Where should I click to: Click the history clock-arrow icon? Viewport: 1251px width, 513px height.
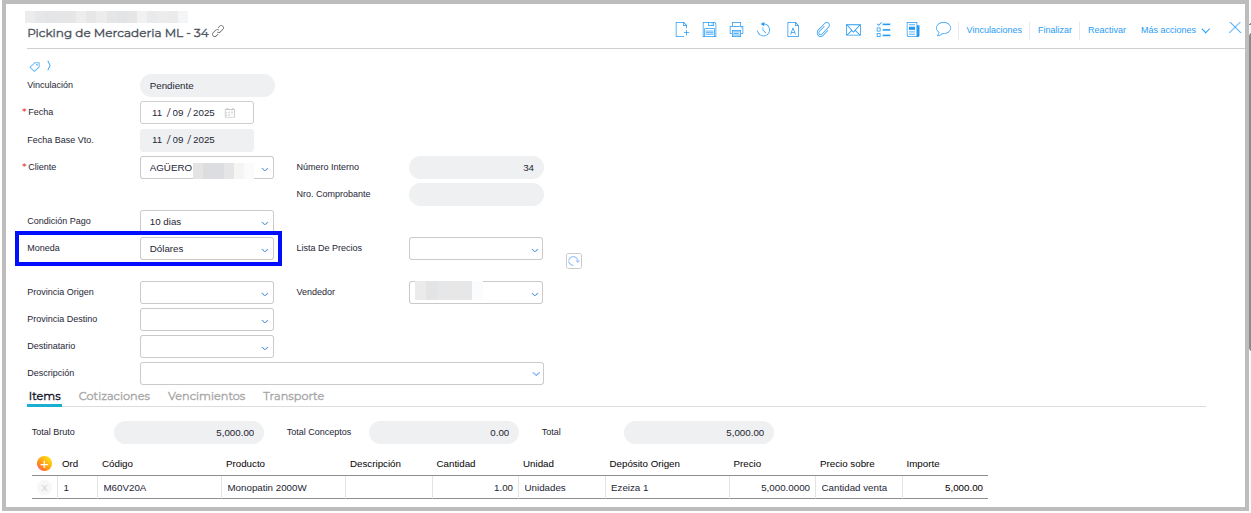764,30
